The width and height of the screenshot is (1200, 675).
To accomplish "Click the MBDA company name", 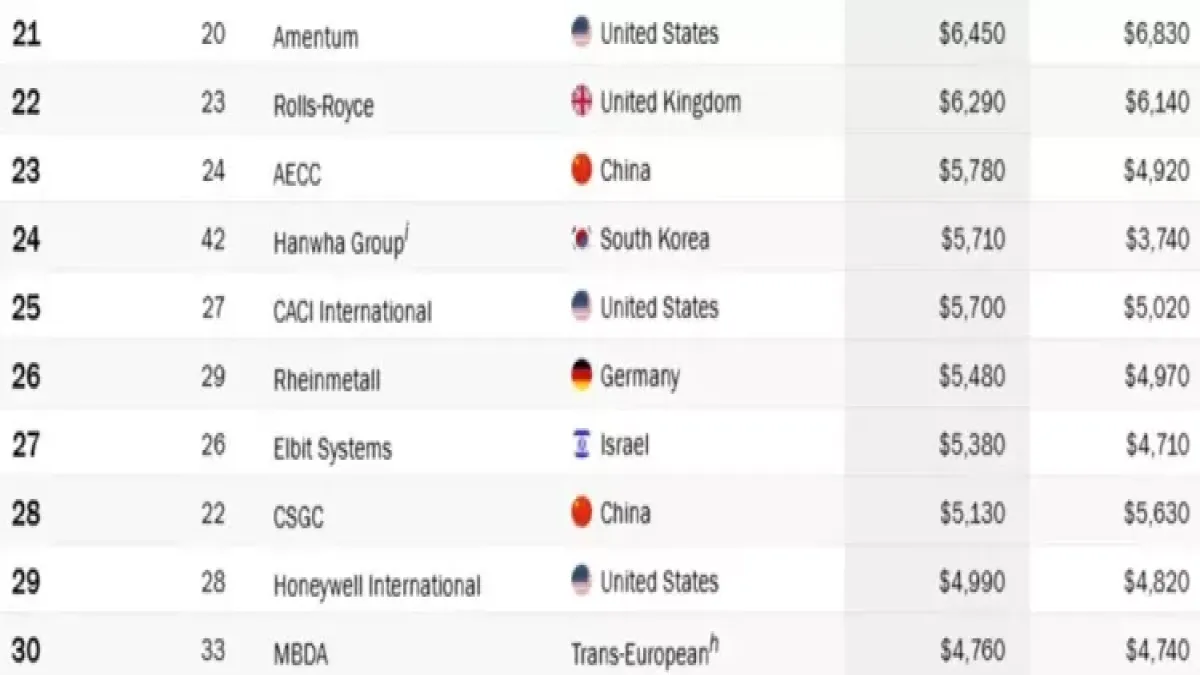I will (x=300, y=655).
